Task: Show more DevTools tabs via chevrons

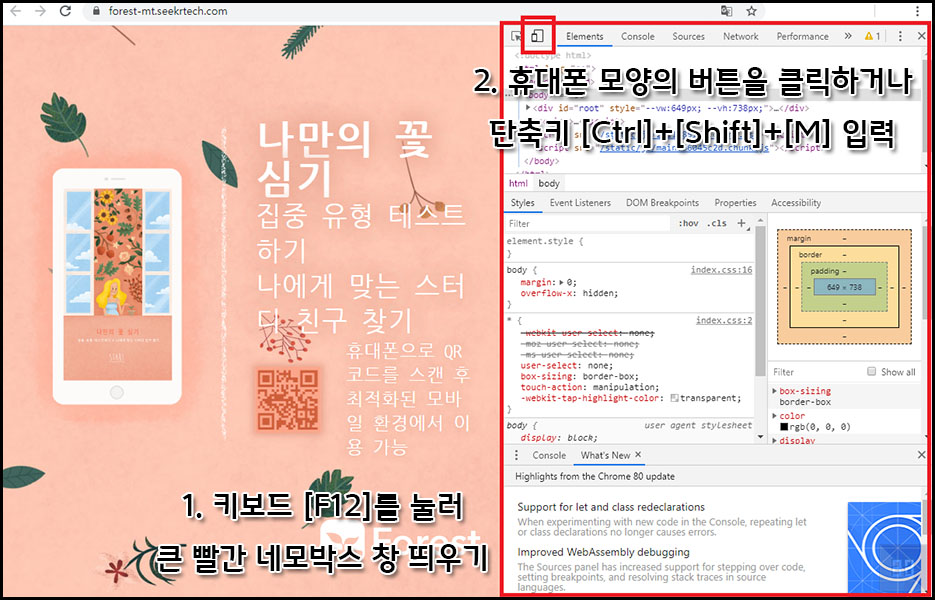Action: pyautogui.click(x=848, y=36)
